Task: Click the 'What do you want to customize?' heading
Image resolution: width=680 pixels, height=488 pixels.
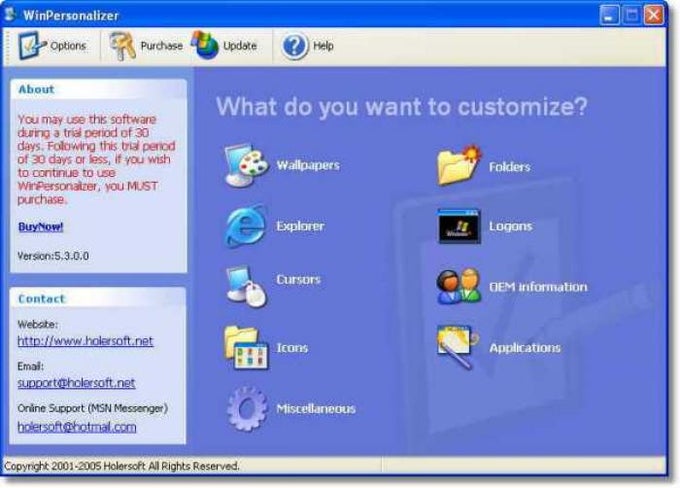Action: 402,106
